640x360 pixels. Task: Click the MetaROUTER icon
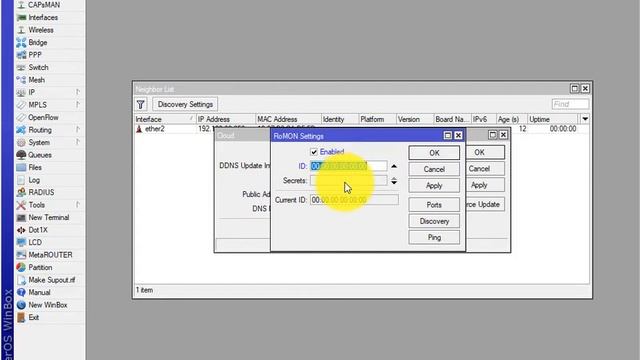21,255
